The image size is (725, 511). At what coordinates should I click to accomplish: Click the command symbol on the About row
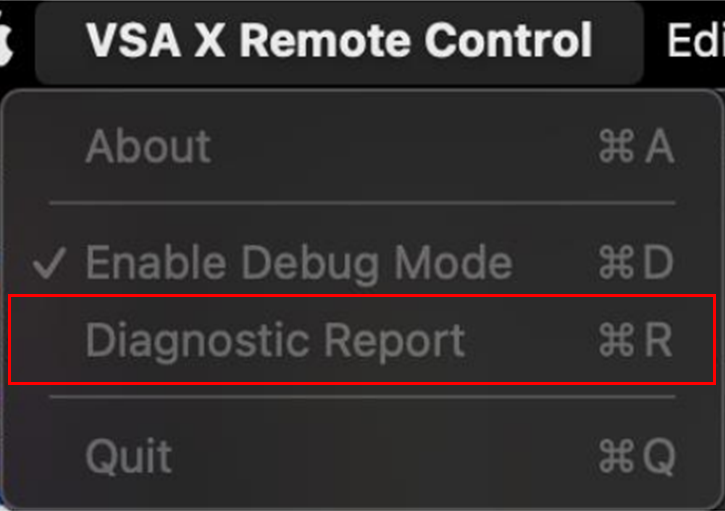pyautogui.click(x=616, y=147)
